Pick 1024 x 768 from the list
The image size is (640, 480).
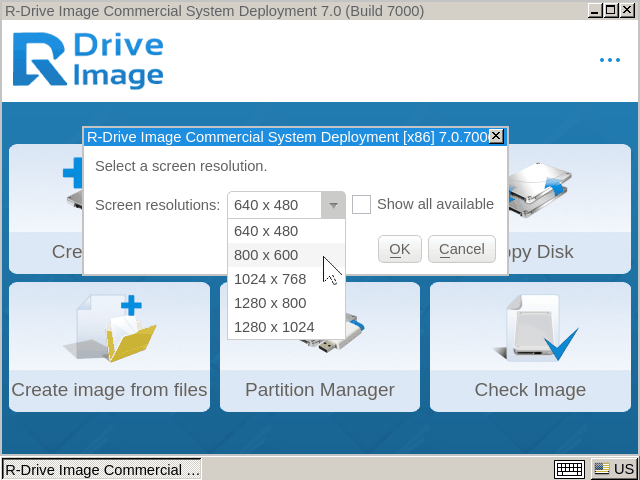[286, 279]
